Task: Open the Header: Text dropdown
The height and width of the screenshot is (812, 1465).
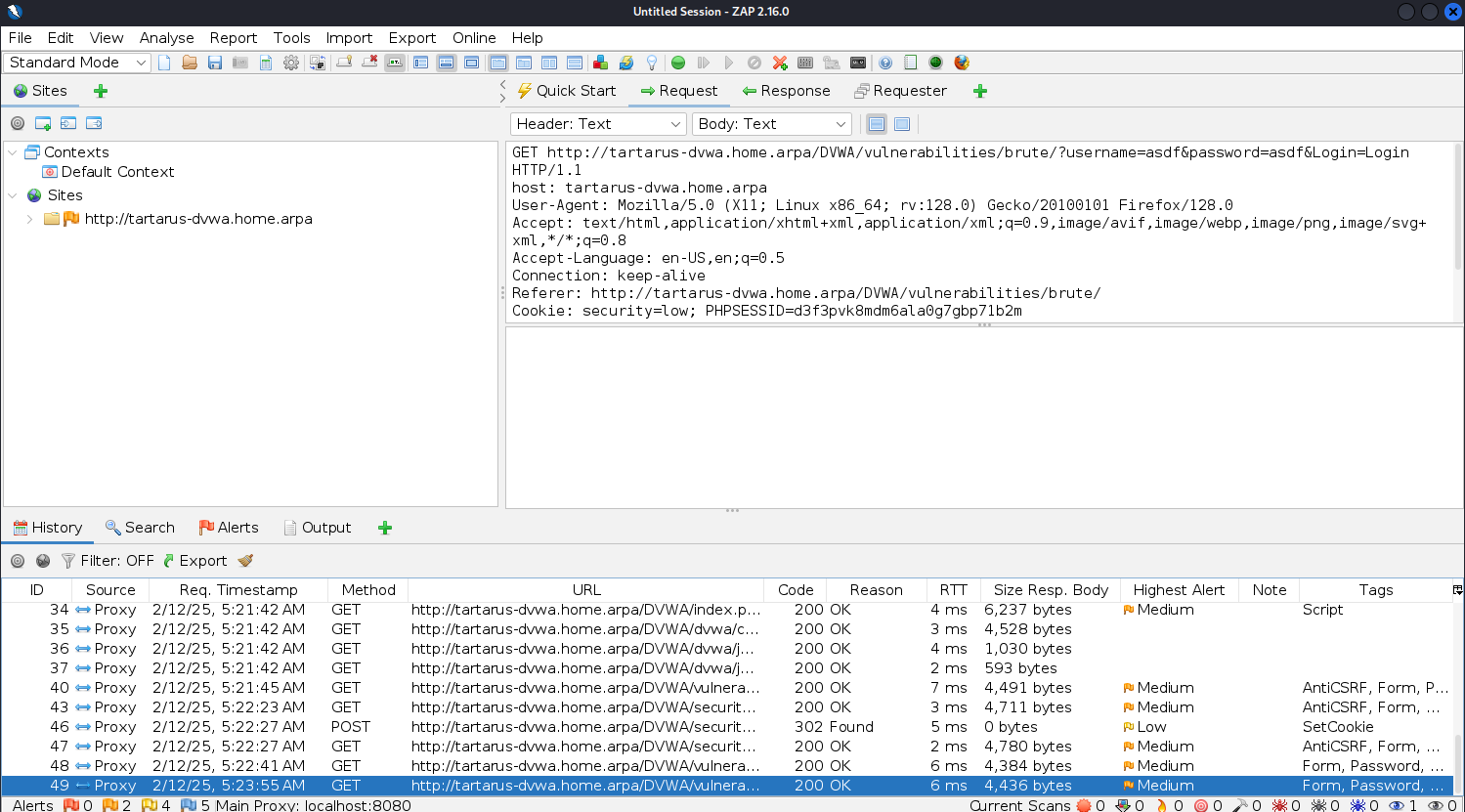Action: coord(597,124)
